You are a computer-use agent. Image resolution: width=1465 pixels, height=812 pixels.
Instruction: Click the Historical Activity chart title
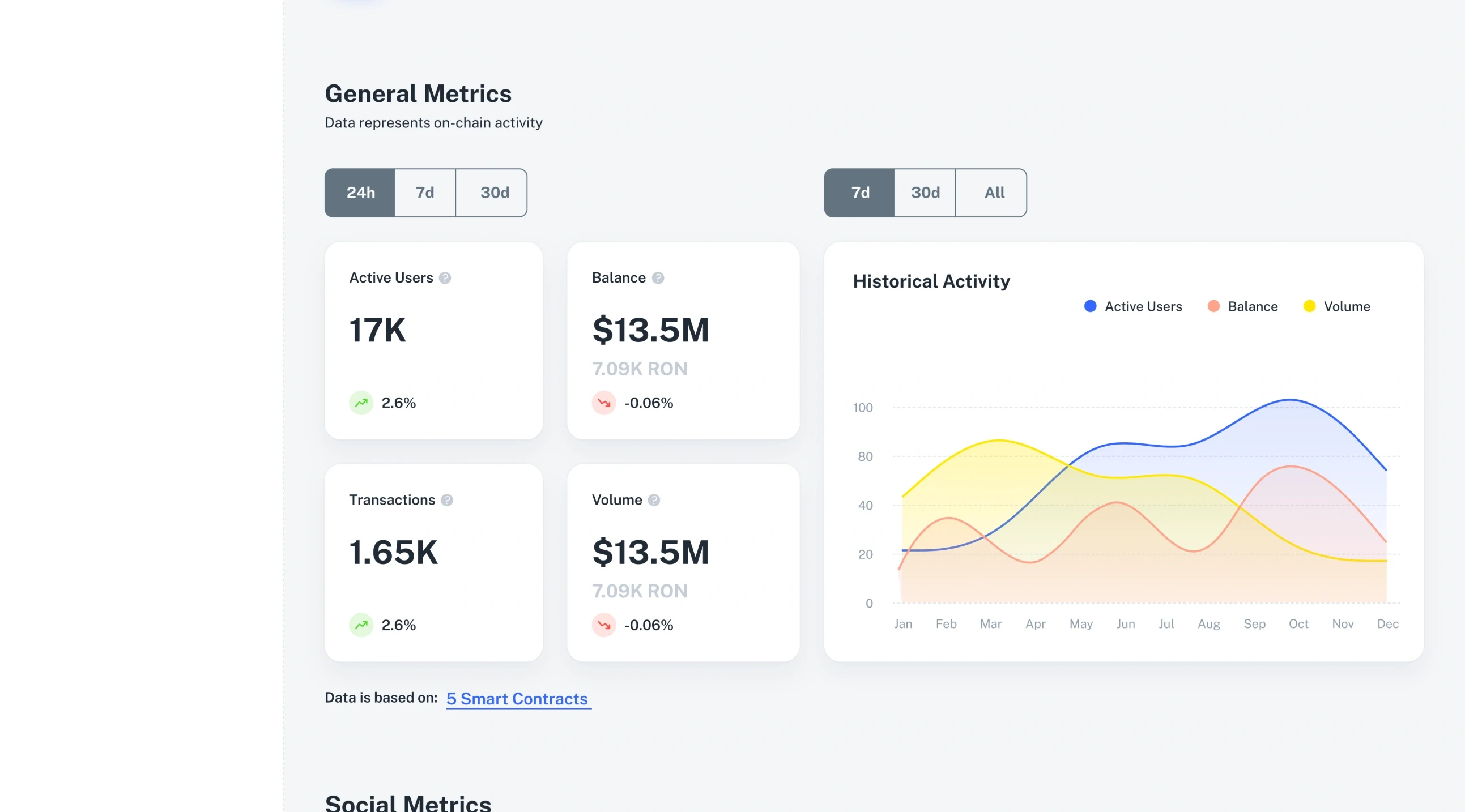point(931,281)
